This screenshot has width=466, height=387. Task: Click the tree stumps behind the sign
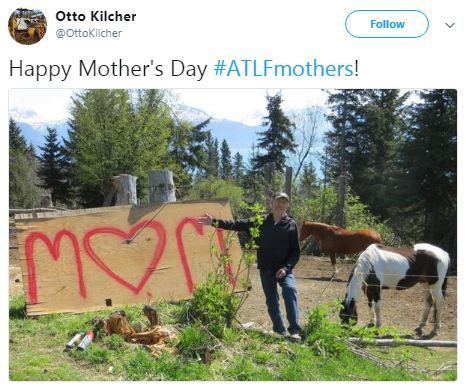(142, 189)
